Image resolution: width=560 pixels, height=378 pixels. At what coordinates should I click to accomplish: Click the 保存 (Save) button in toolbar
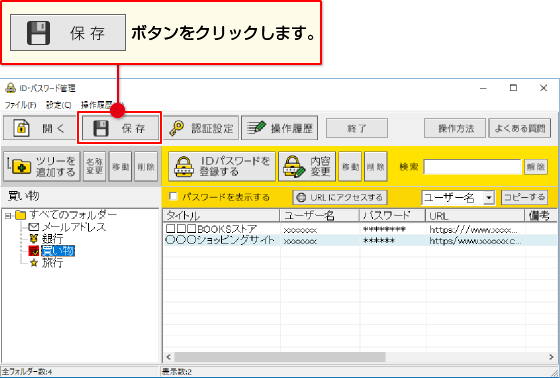[x=120, y=128]
